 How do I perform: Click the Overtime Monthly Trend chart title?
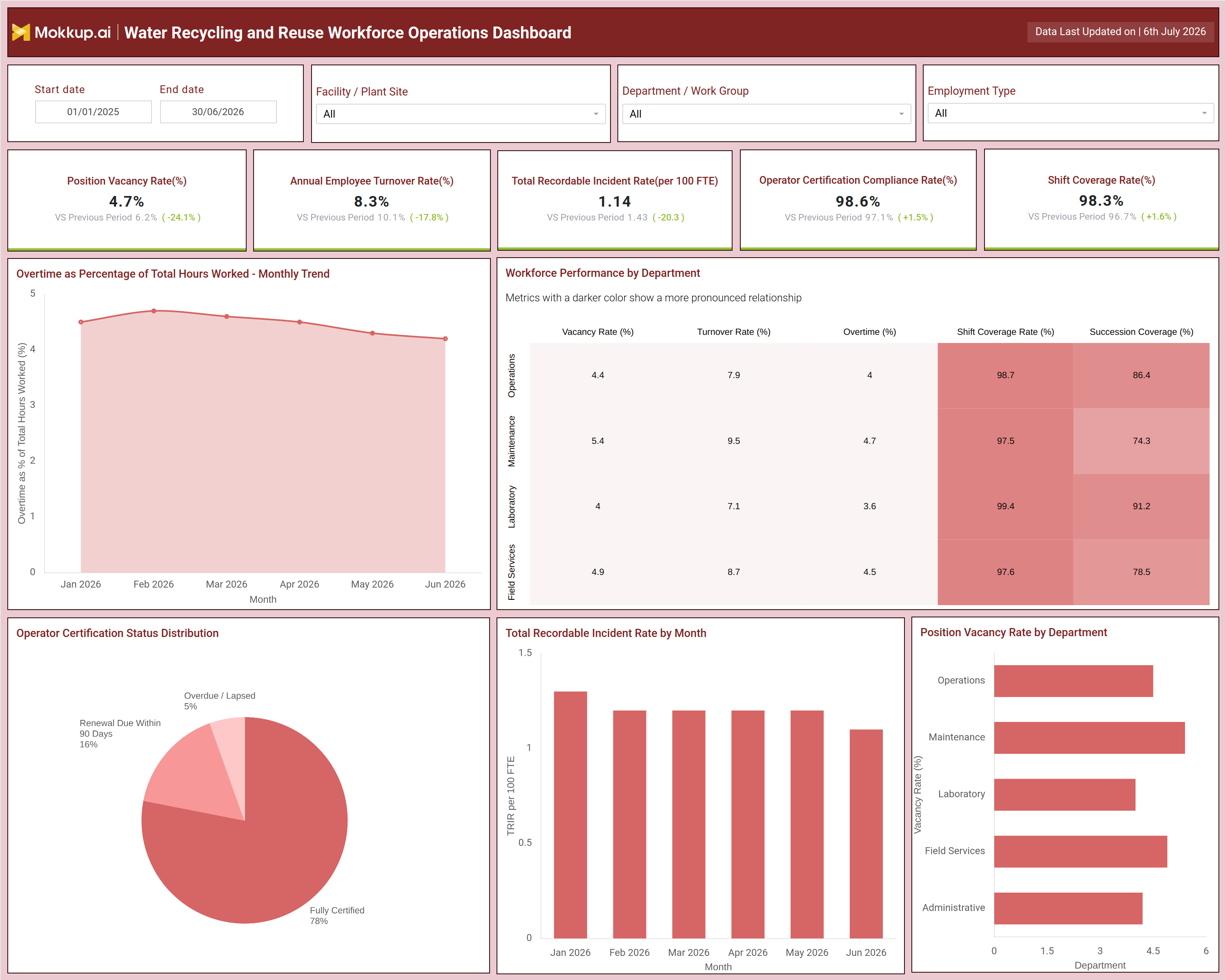click(173, 274)
